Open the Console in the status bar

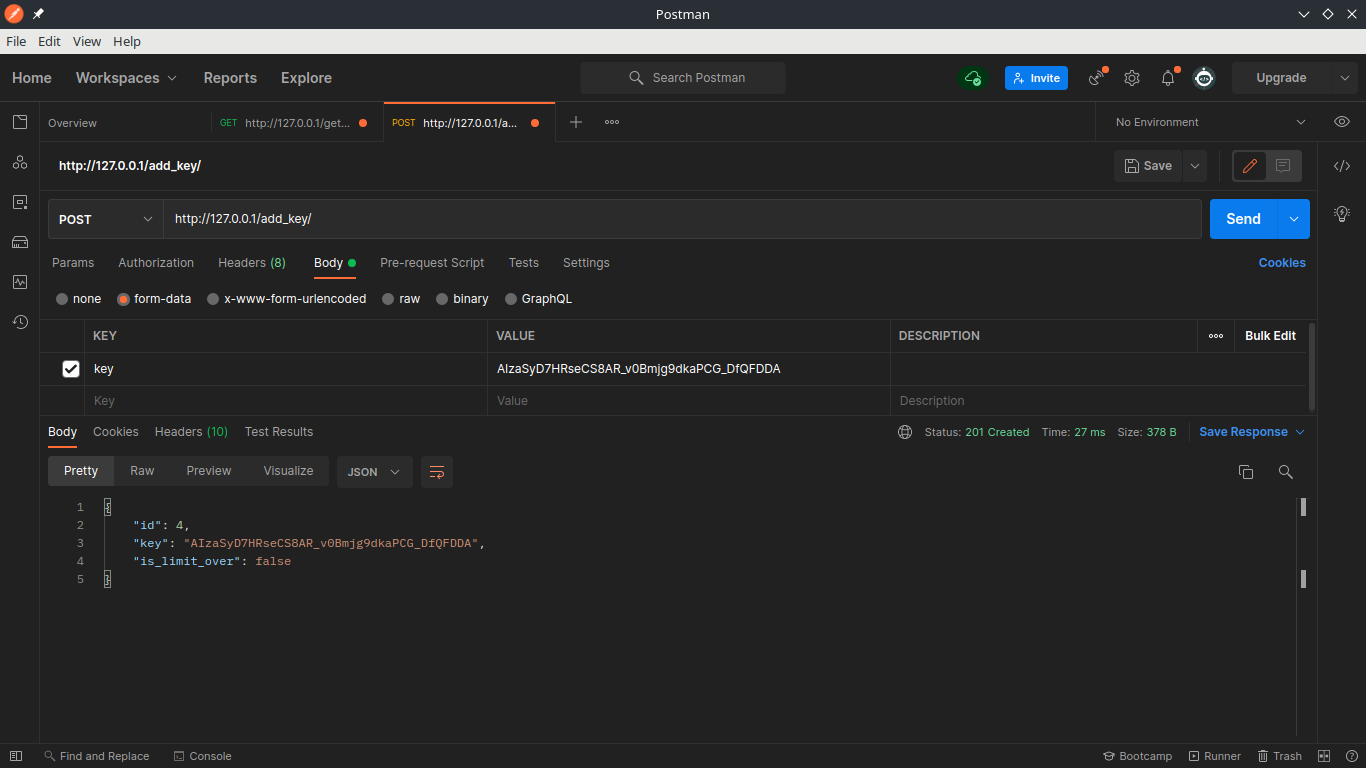[x=202, y=756]
